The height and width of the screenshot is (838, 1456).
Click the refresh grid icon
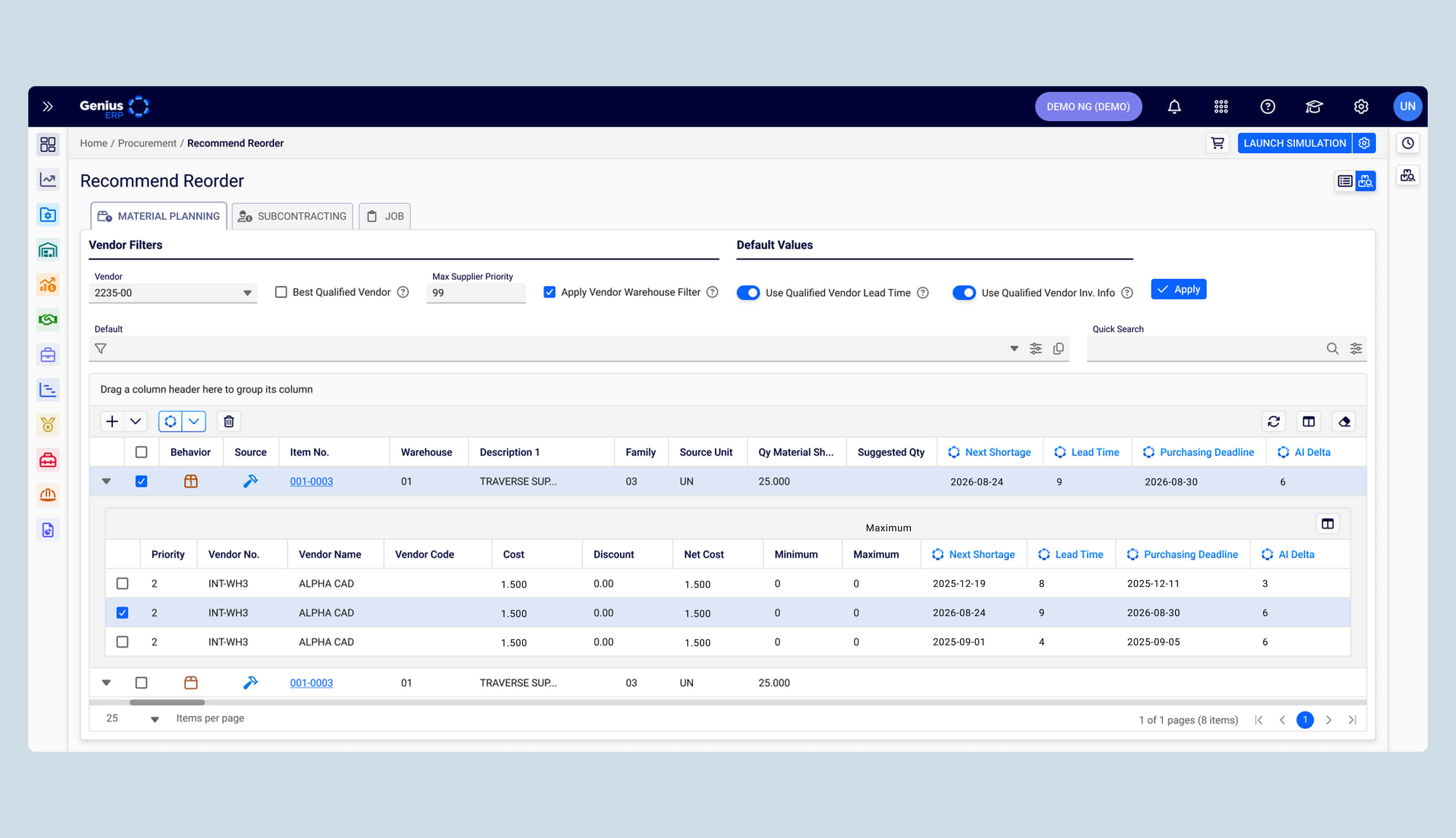(x=1273, y=421)
